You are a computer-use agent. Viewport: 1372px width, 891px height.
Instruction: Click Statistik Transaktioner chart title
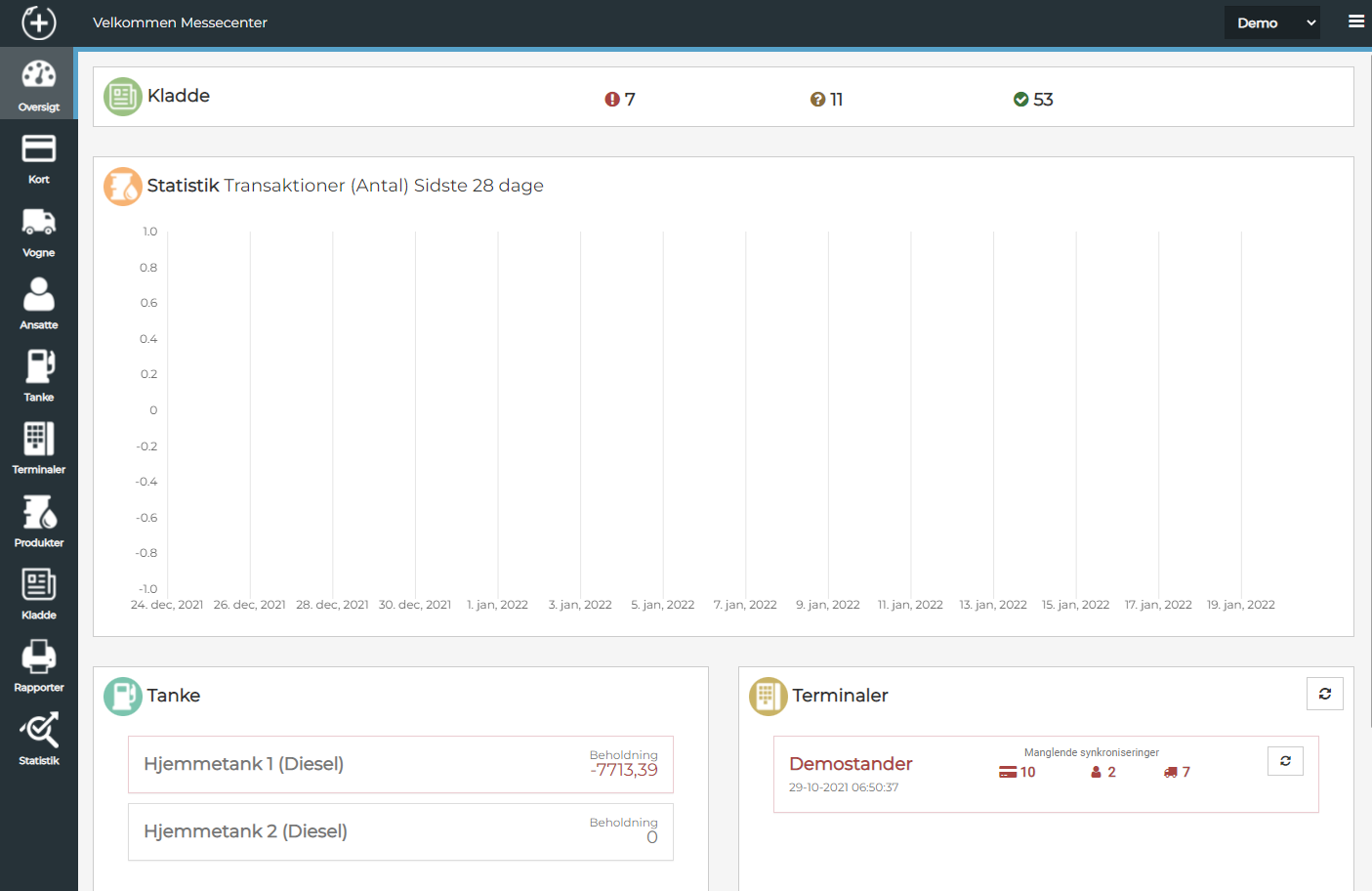click(346, 186)
